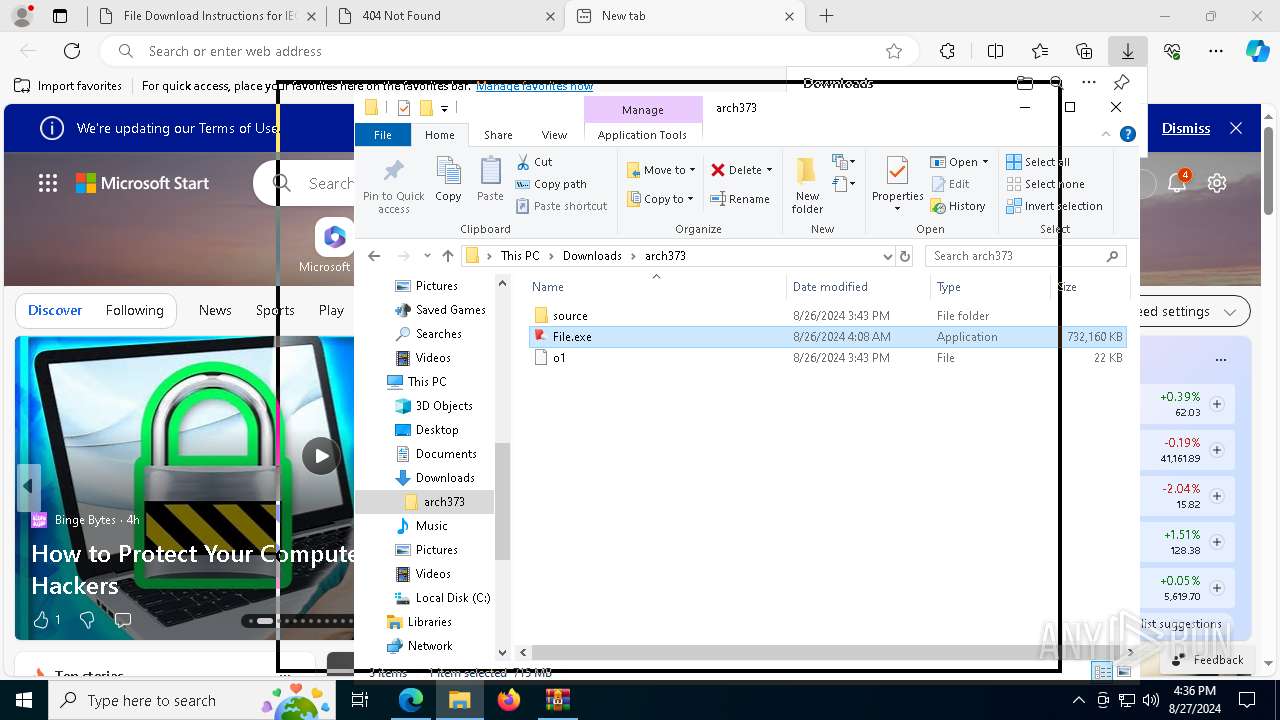1280x720 pixels.
Task: Click Select none in ribbon
Action: (x=1045, y=184)
